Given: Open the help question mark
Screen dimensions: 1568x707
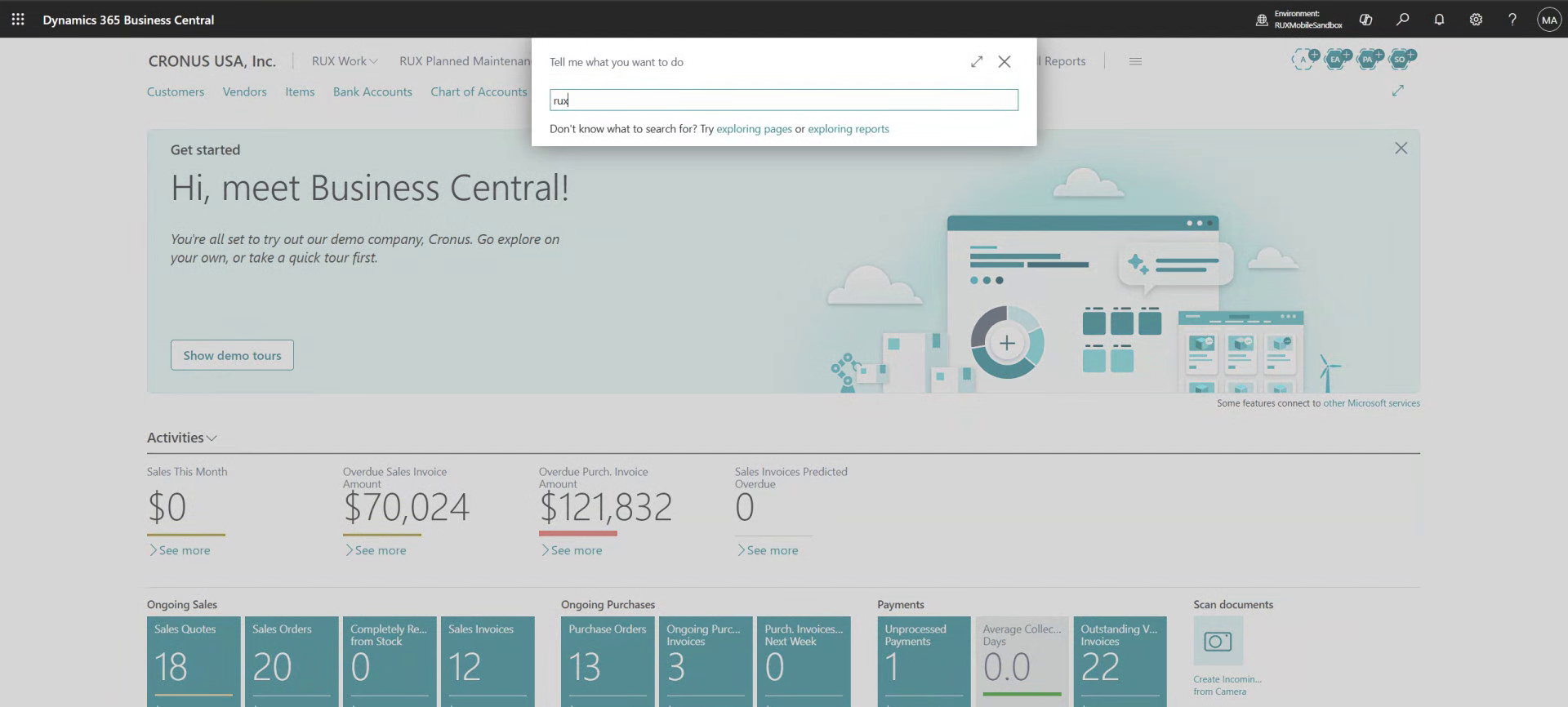Looking at the screenshot, I should [x=1512, y=20].
